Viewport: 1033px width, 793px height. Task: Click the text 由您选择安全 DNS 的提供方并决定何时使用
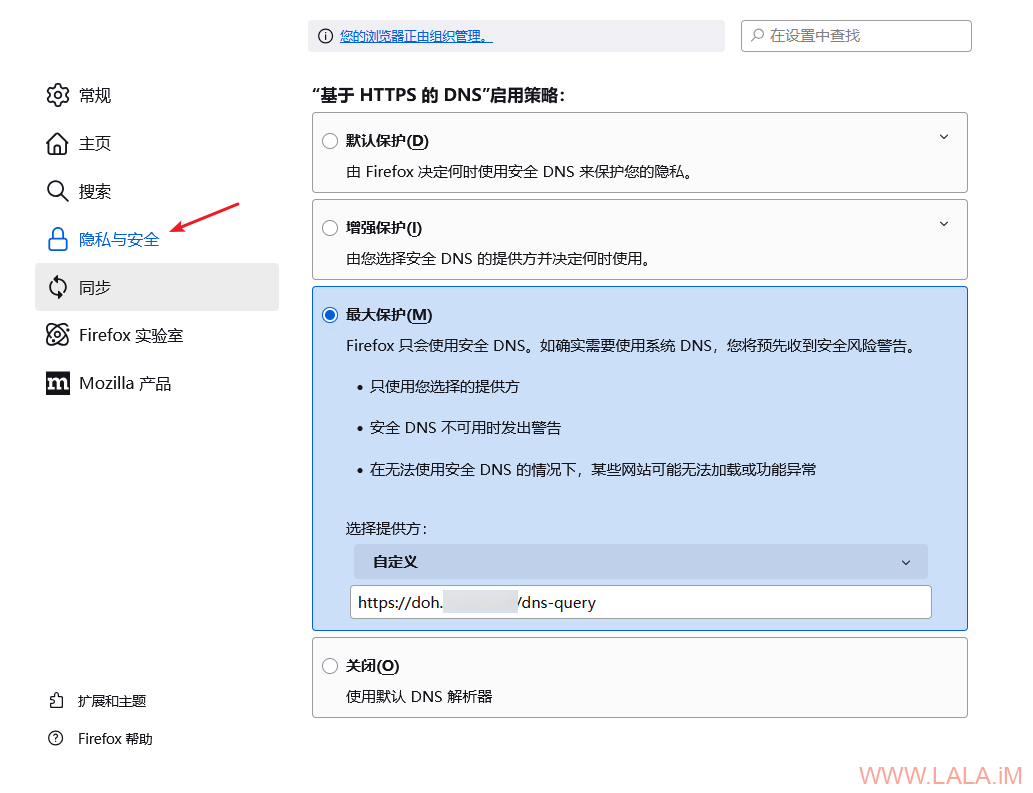pos(499,259)
